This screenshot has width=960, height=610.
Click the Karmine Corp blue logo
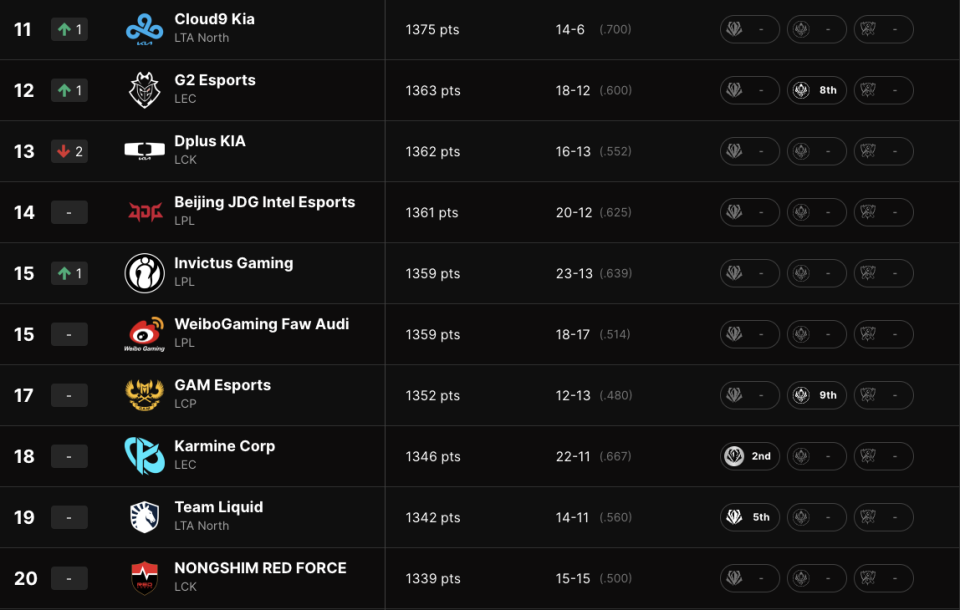(x=144, y=456)
